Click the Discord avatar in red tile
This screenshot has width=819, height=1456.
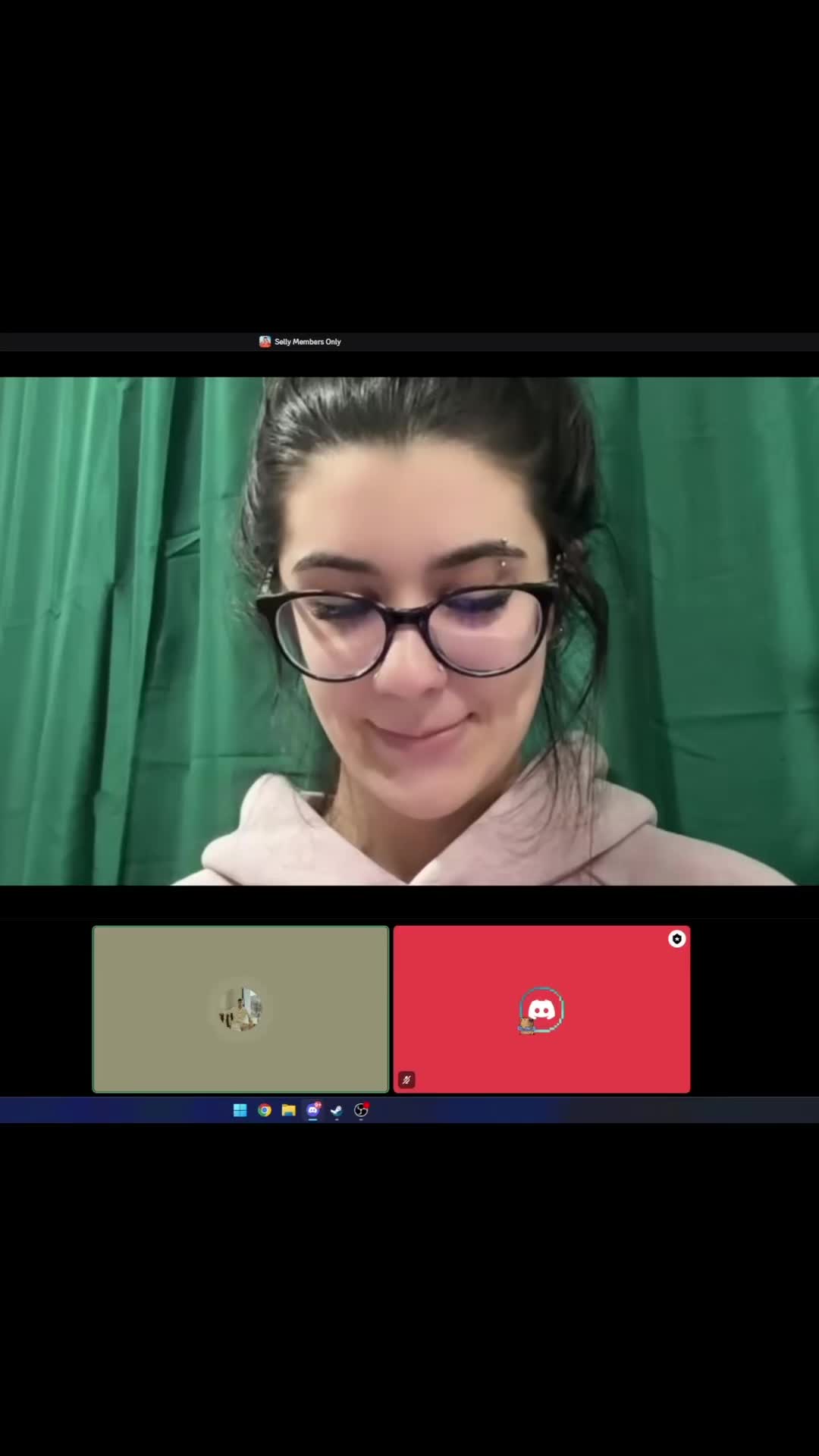541,1009
